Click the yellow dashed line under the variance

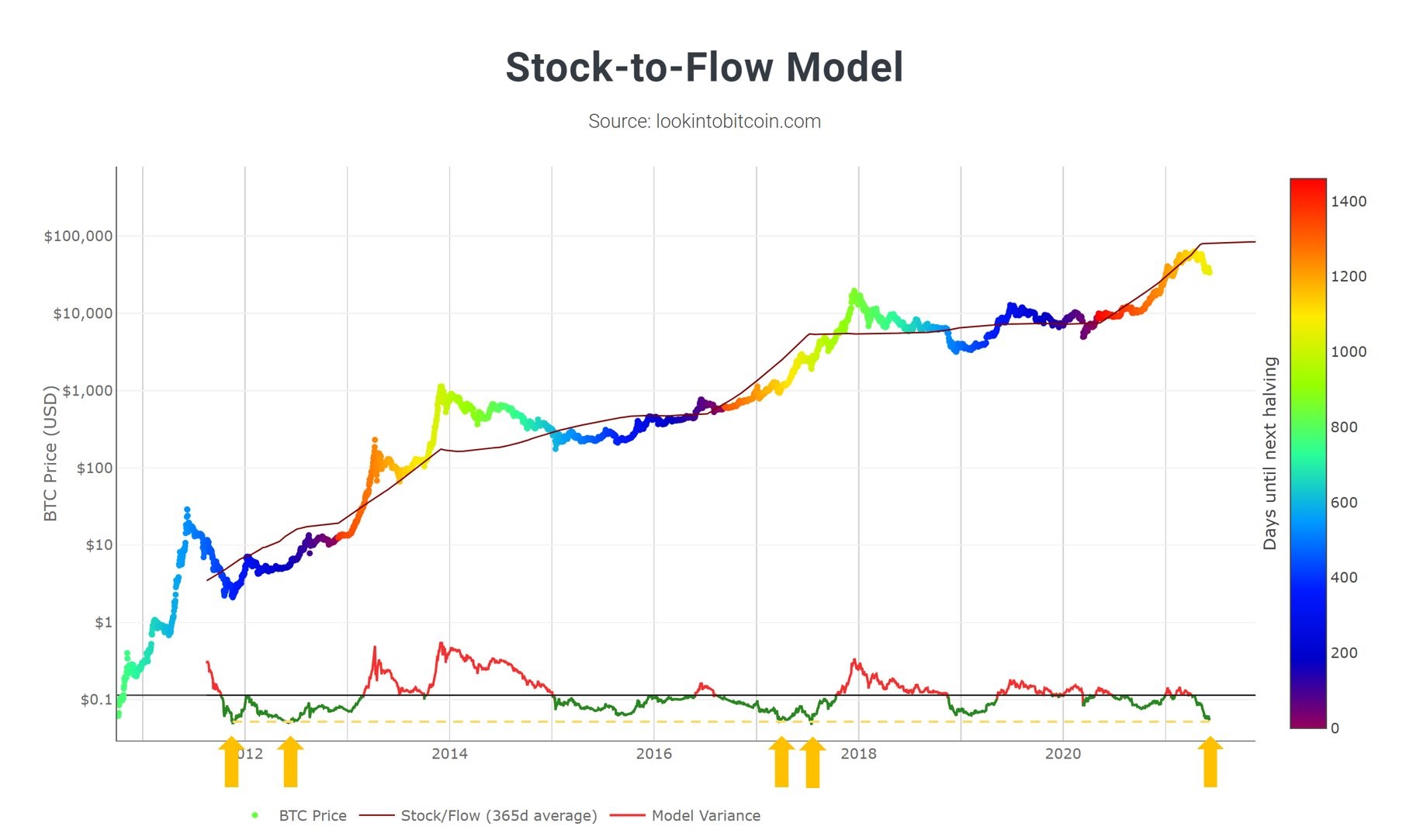(720, 721)
